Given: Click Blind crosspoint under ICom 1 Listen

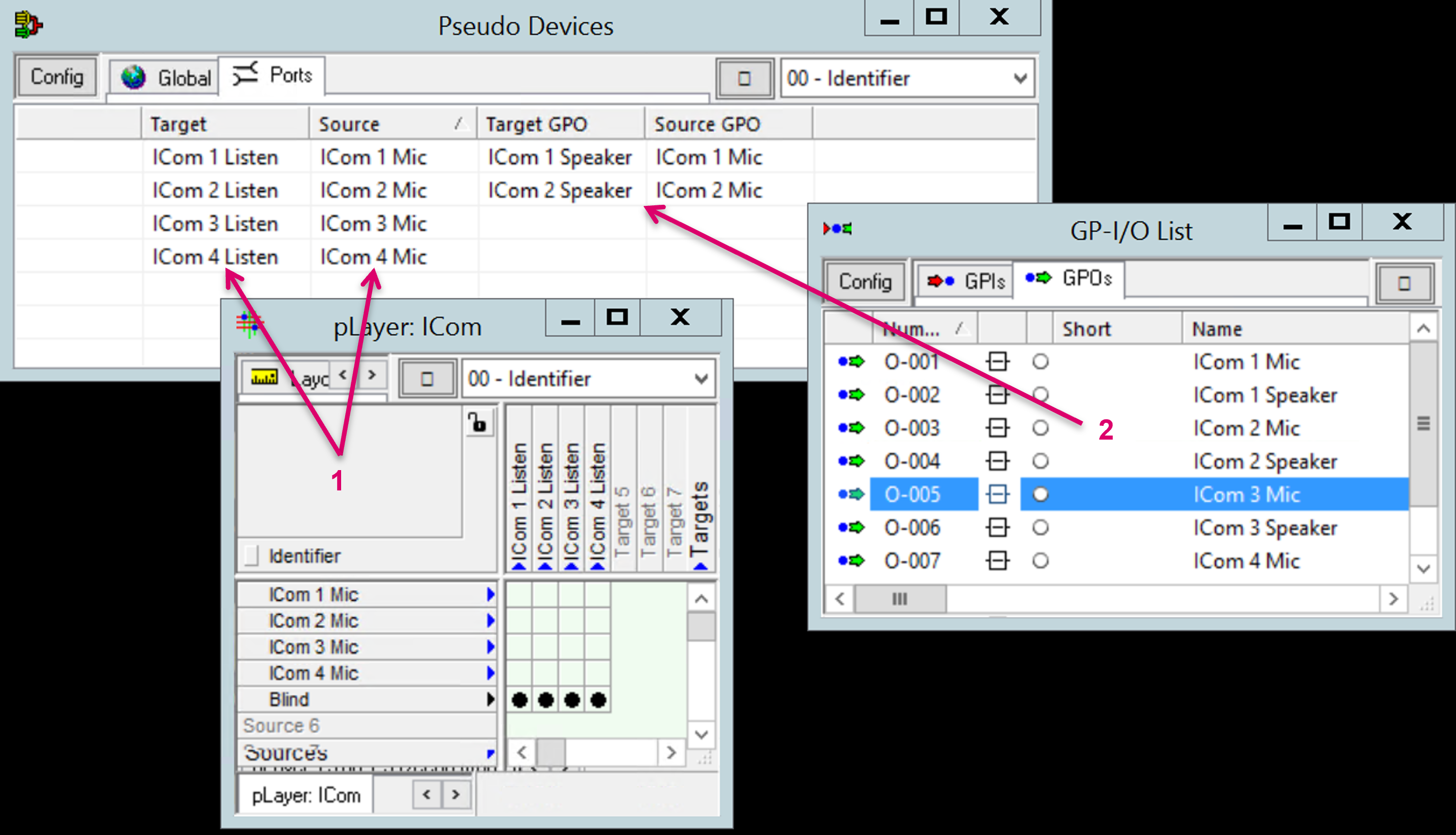Looking at the screenshot, I should [519, 700].
